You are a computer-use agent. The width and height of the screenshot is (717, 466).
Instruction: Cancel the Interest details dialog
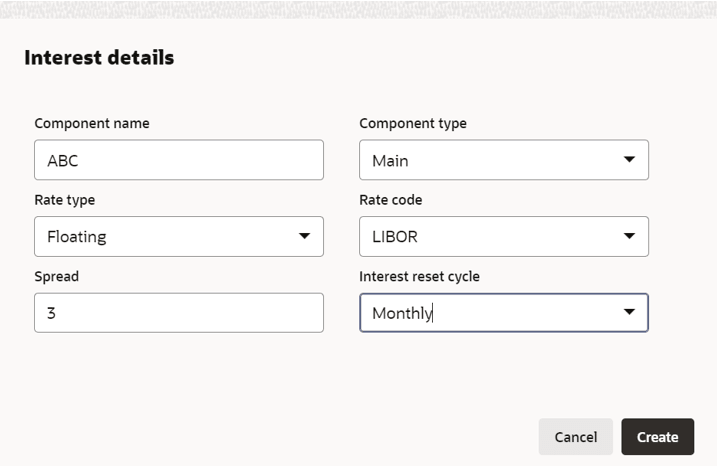tap(576, 437)
